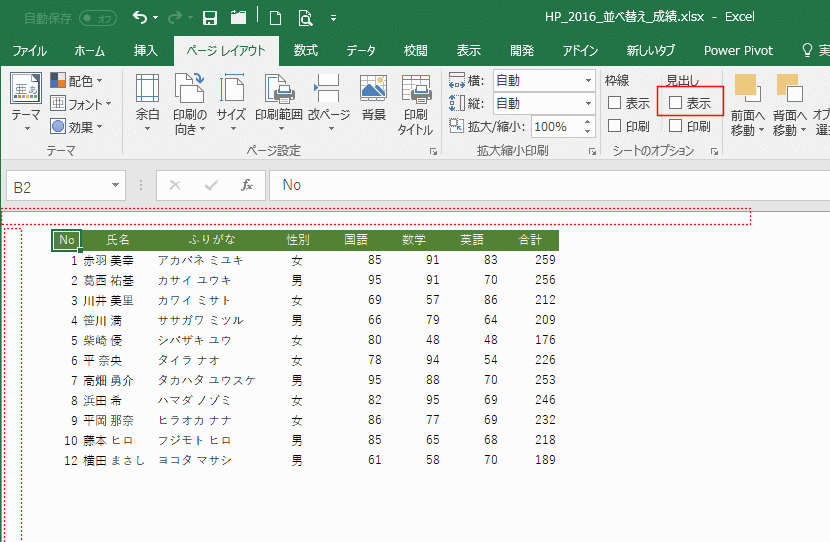Select the 合計 header cell
Image resolution: width=830 pixels, height=542 pixels.
click(x=530, y=240)
